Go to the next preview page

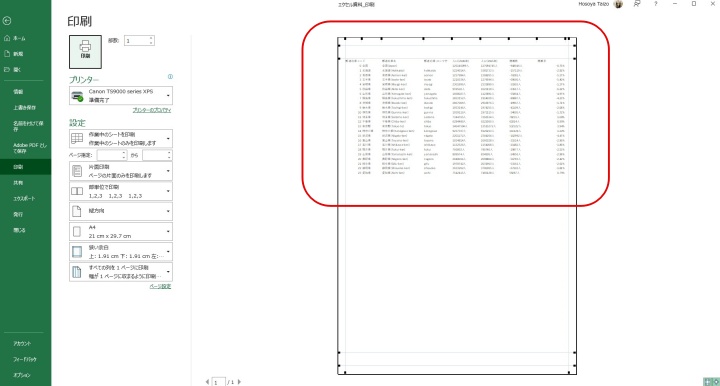pos(239,382)
